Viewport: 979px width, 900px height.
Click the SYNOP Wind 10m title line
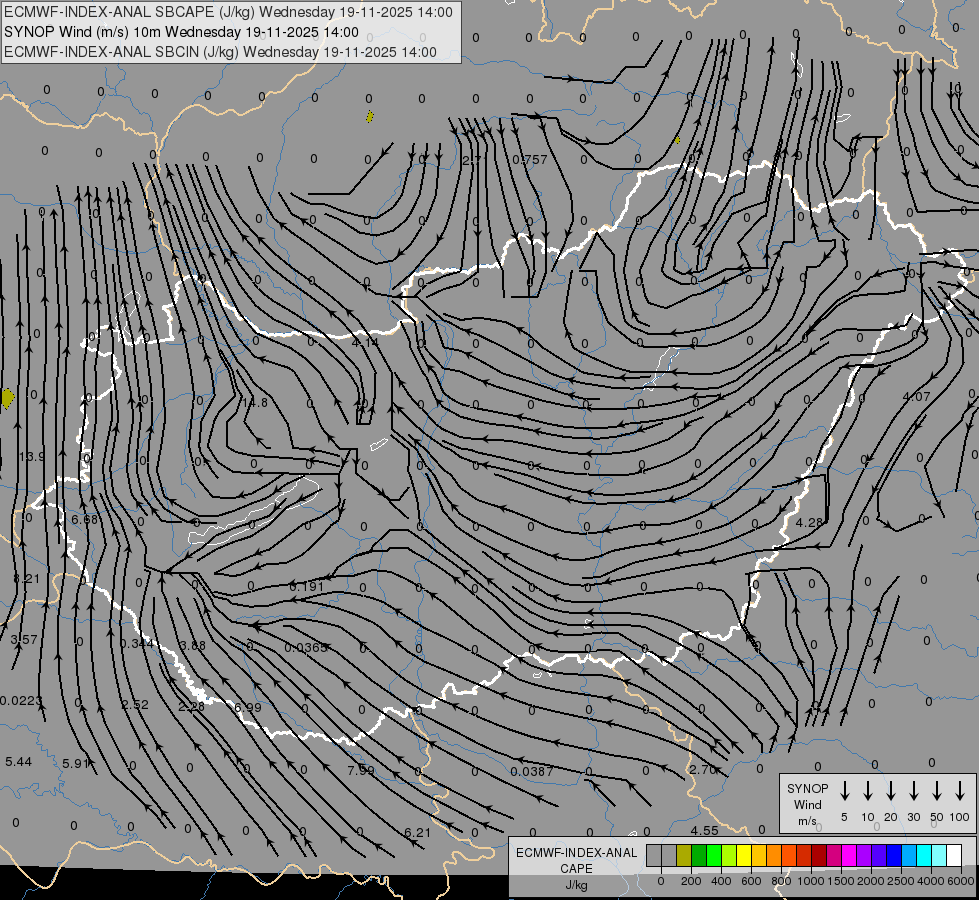[x=181, y=32]
